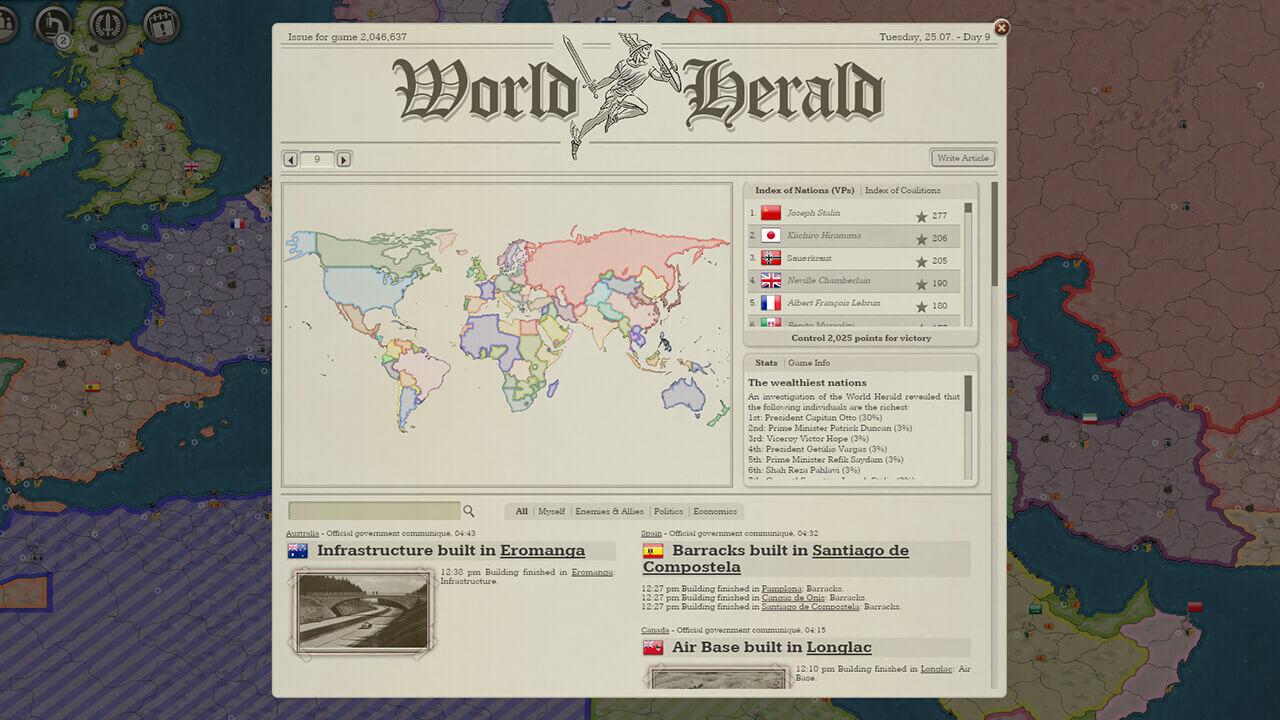The image size is (1280, 720).
Task: Advance to the next newspaper issue arrow
Action: (341, 159)
